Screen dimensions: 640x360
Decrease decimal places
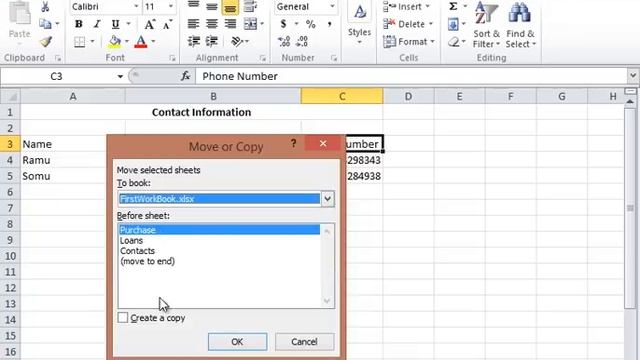click(x=302, y=41)
